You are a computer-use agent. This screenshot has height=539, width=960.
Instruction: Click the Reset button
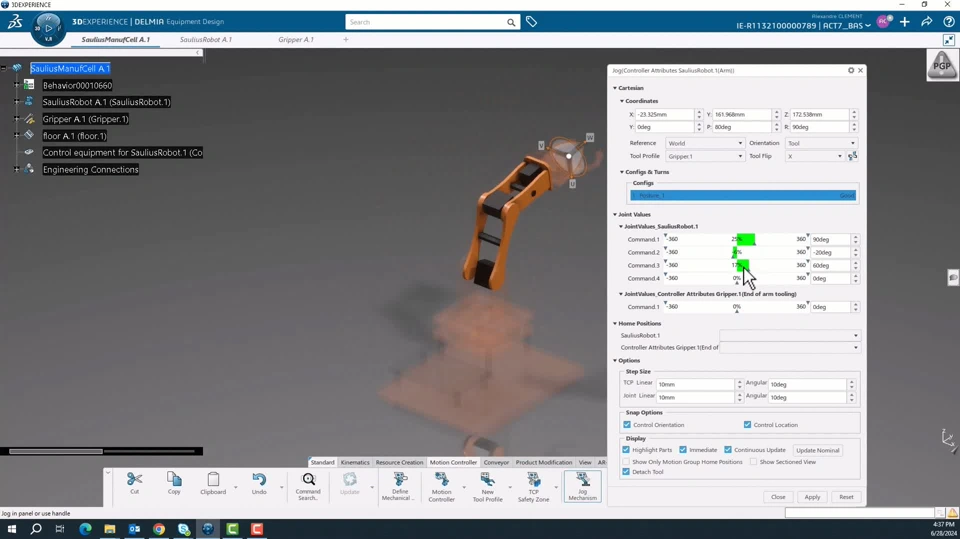pos(846,497)
